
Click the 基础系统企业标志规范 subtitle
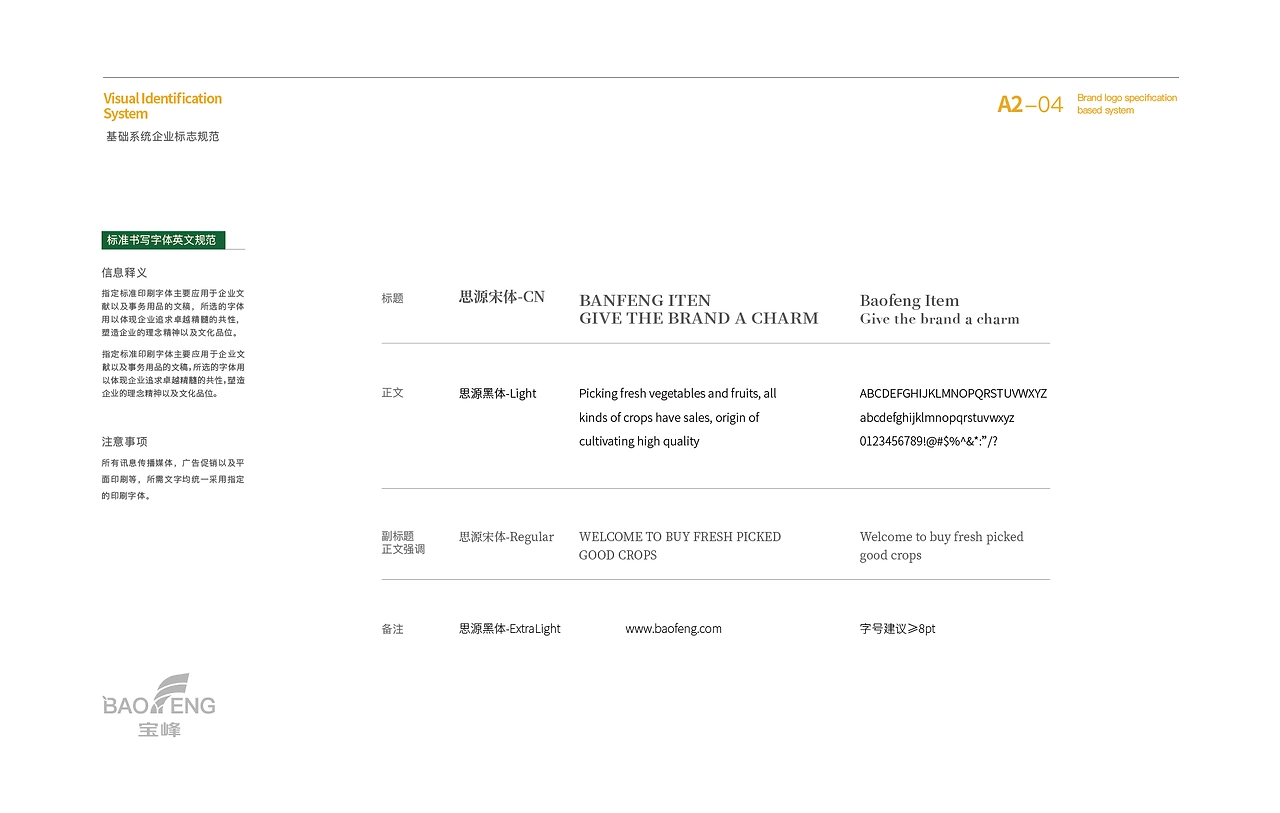[x=162, y=136]
